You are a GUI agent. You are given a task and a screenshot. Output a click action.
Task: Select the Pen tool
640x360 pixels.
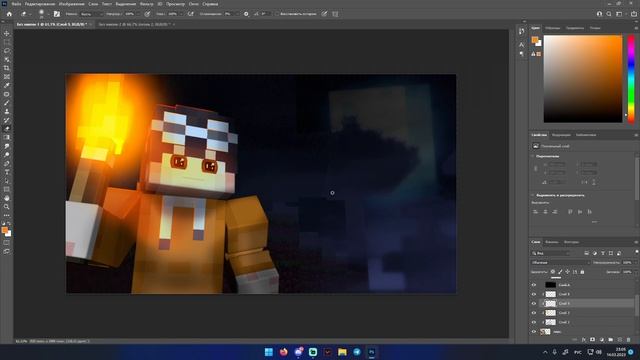7,163
